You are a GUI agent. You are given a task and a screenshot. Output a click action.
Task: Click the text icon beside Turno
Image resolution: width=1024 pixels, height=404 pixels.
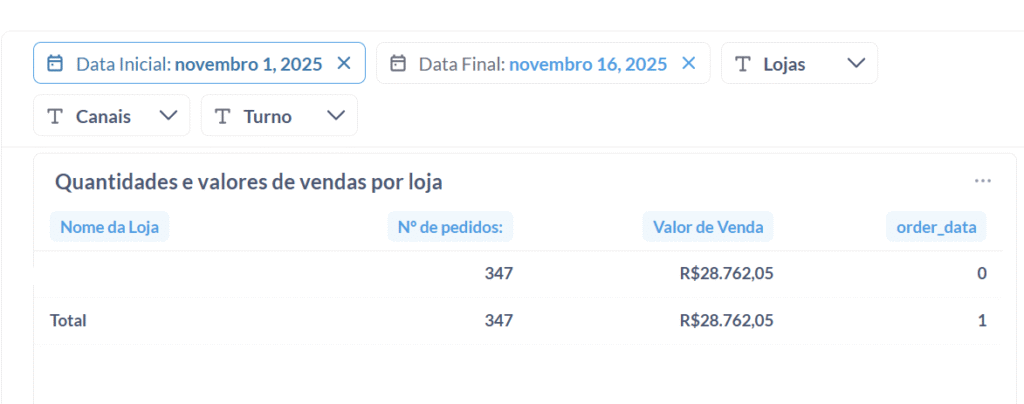pos(224,116)
